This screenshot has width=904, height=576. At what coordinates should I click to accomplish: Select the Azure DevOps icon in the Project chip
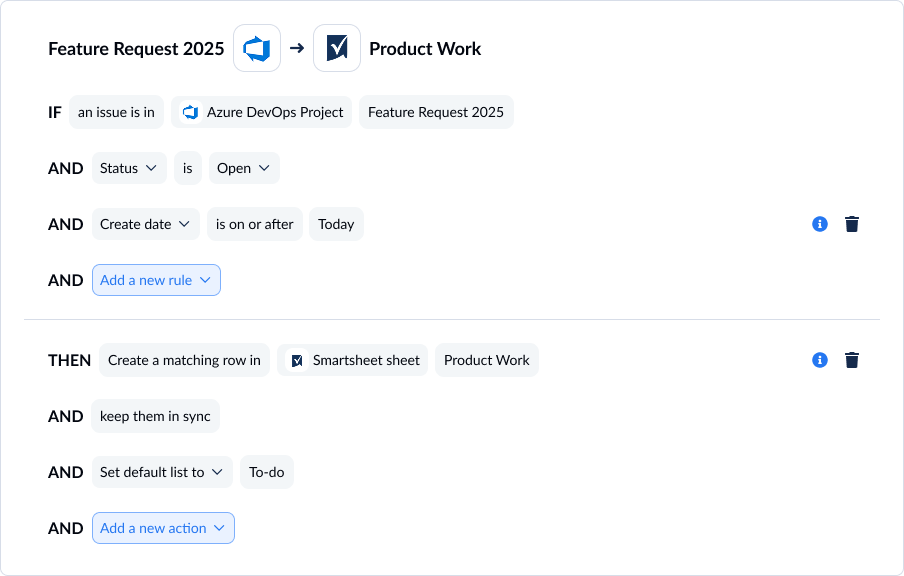tap(190, 112)
